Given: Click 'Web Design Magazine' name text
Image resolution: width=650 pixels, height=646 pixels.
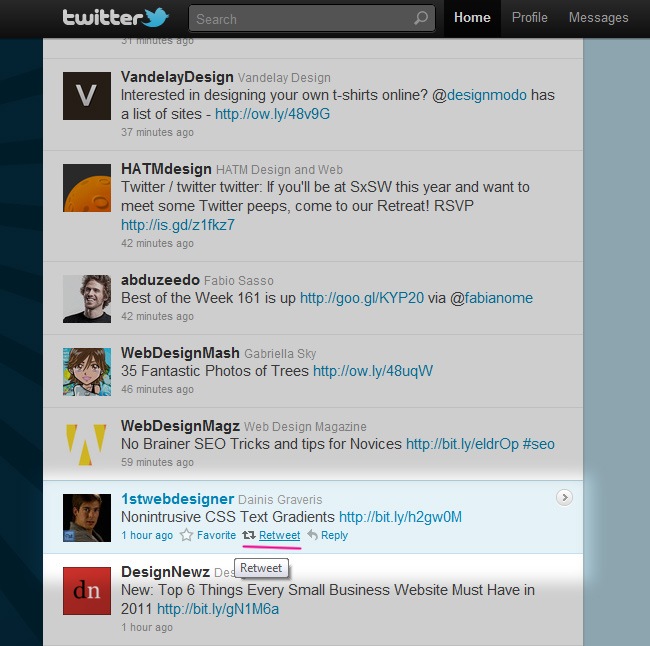Looking at the screenshot, I should coord(305,427).
